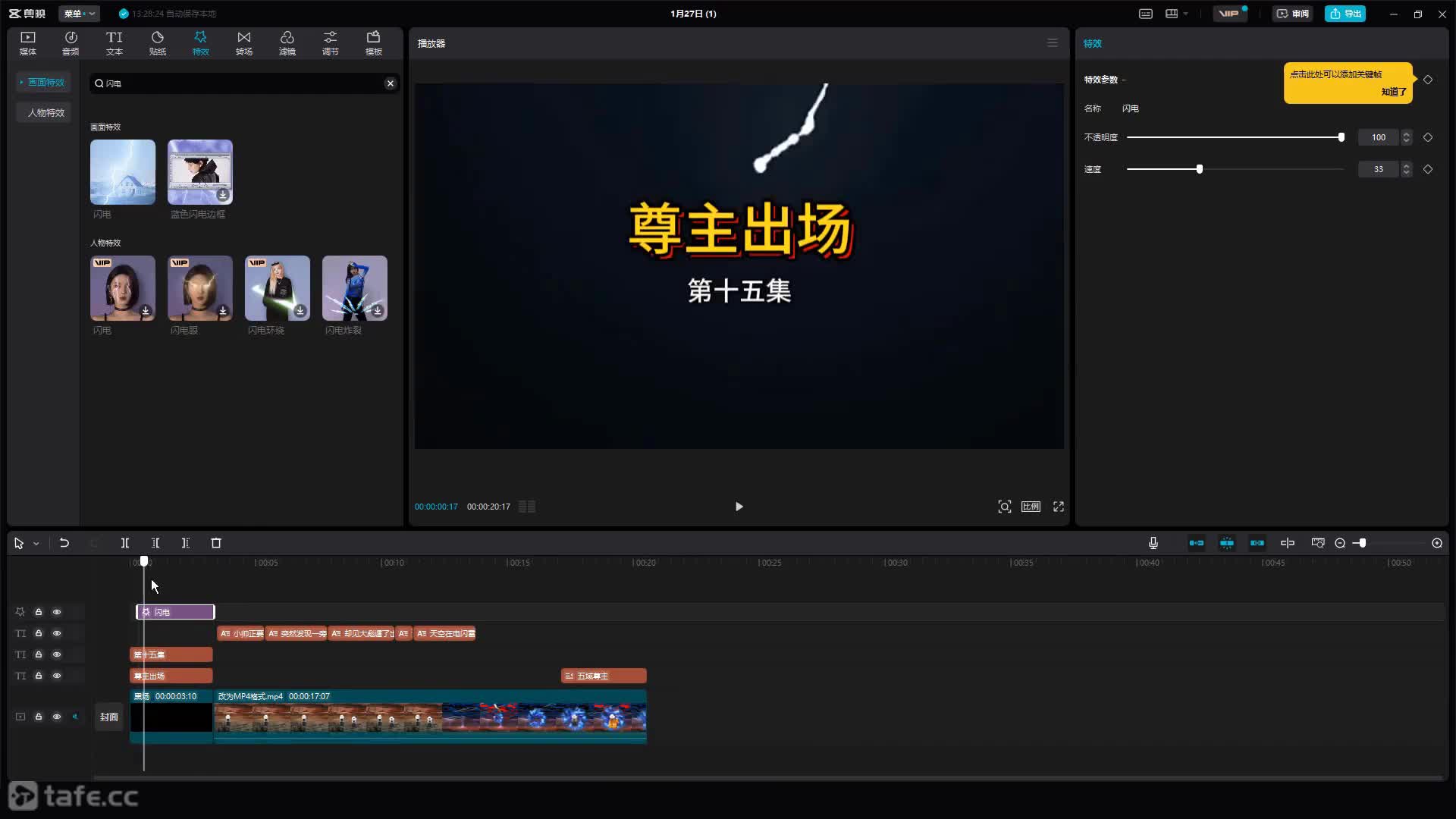This screenshot has height=819, width=1456.
Task: Toggle keyframe for 不透明度 opacity
Action: [x=1428, y=137]
